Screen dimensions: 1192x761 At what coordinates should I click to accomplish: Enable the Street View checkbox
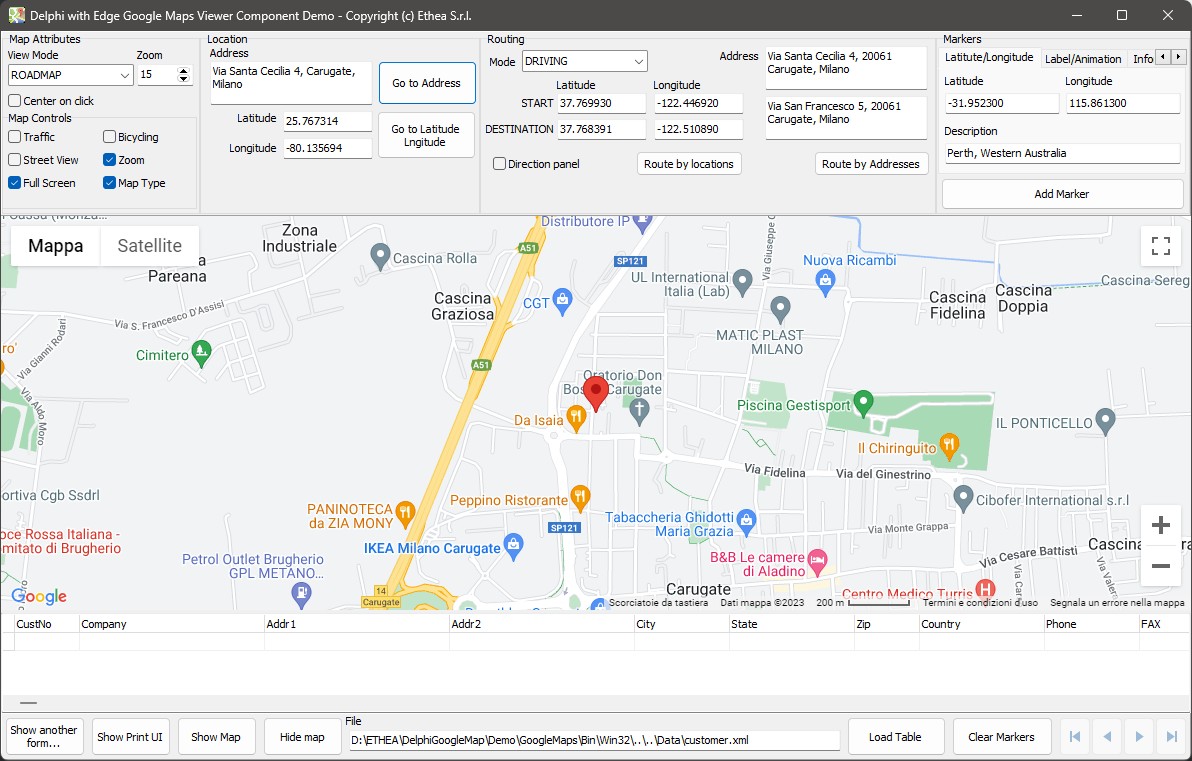pos(14,160)
